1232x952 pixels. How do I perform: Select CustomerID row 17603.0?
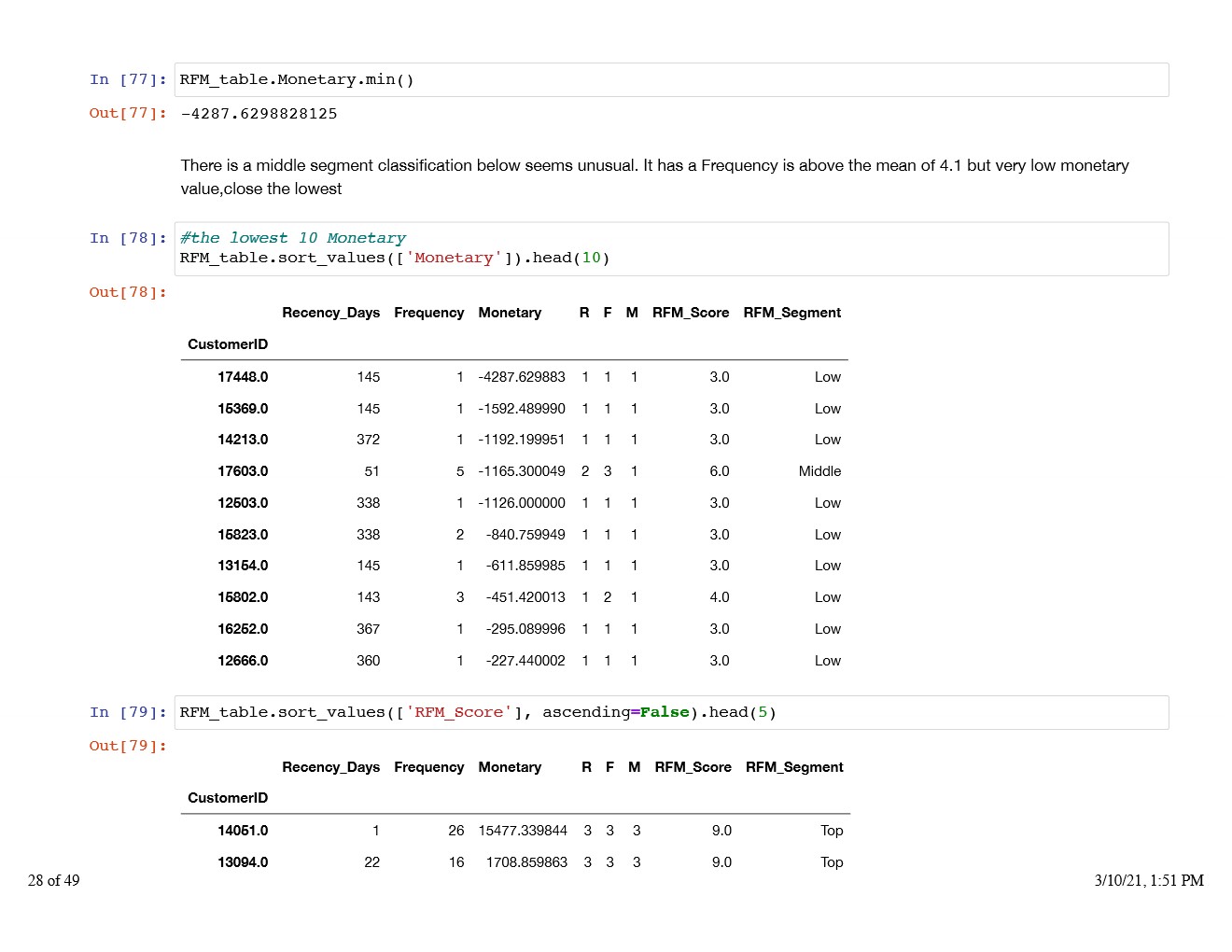click(243, 471)
